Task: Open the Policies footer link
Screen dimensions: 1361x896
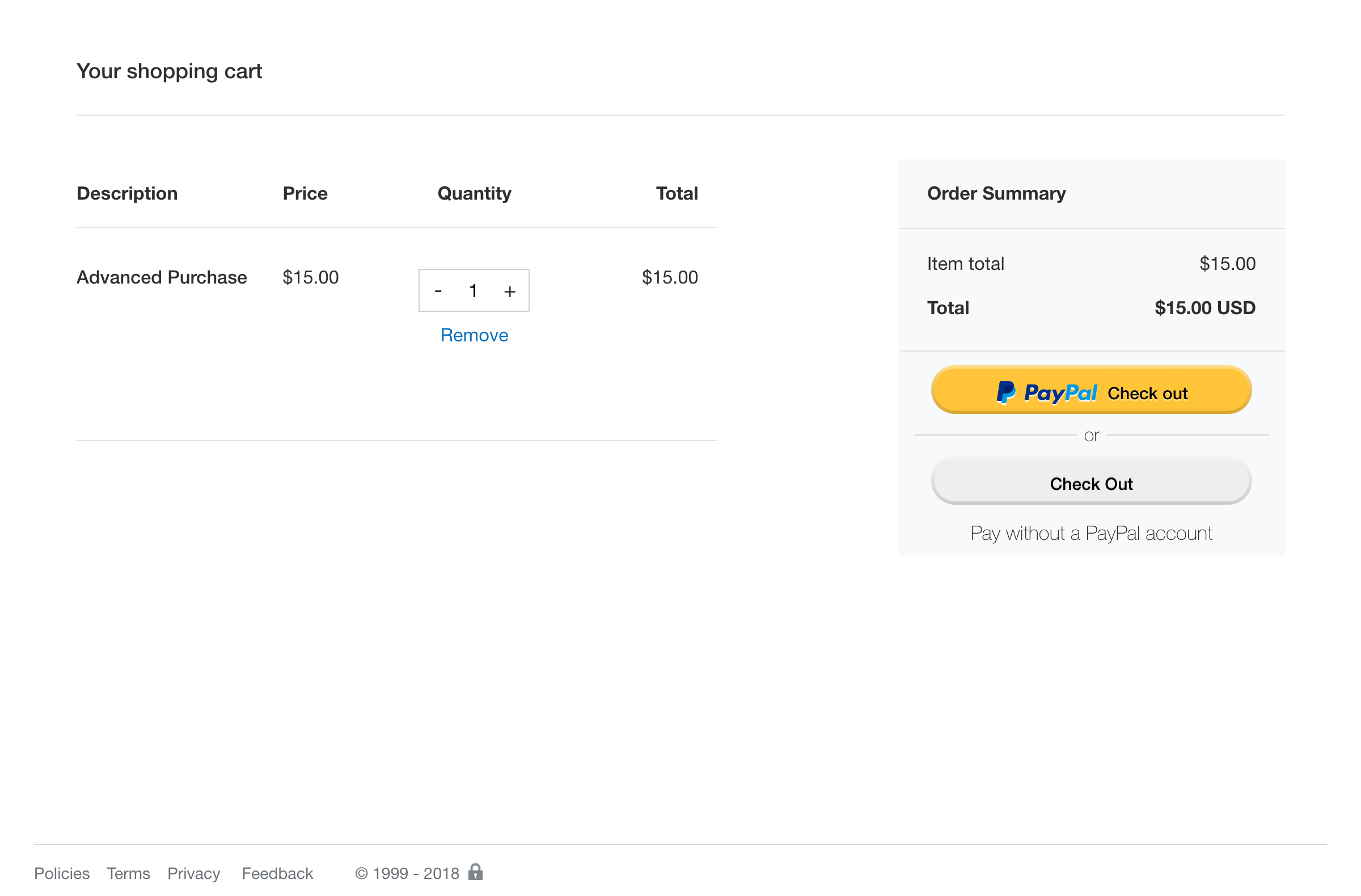Action: tap(62, 873)
